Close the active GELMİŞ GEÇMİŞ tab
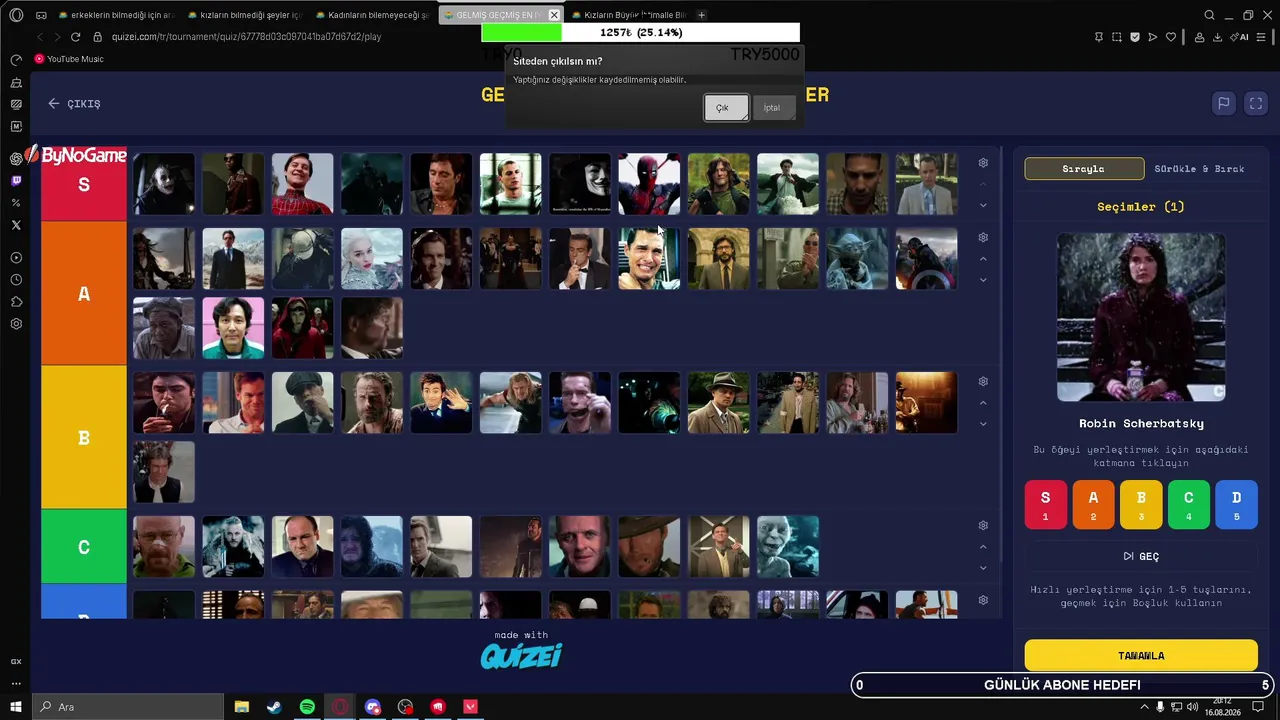This screenshot has width=1280, height=720. 554,15
